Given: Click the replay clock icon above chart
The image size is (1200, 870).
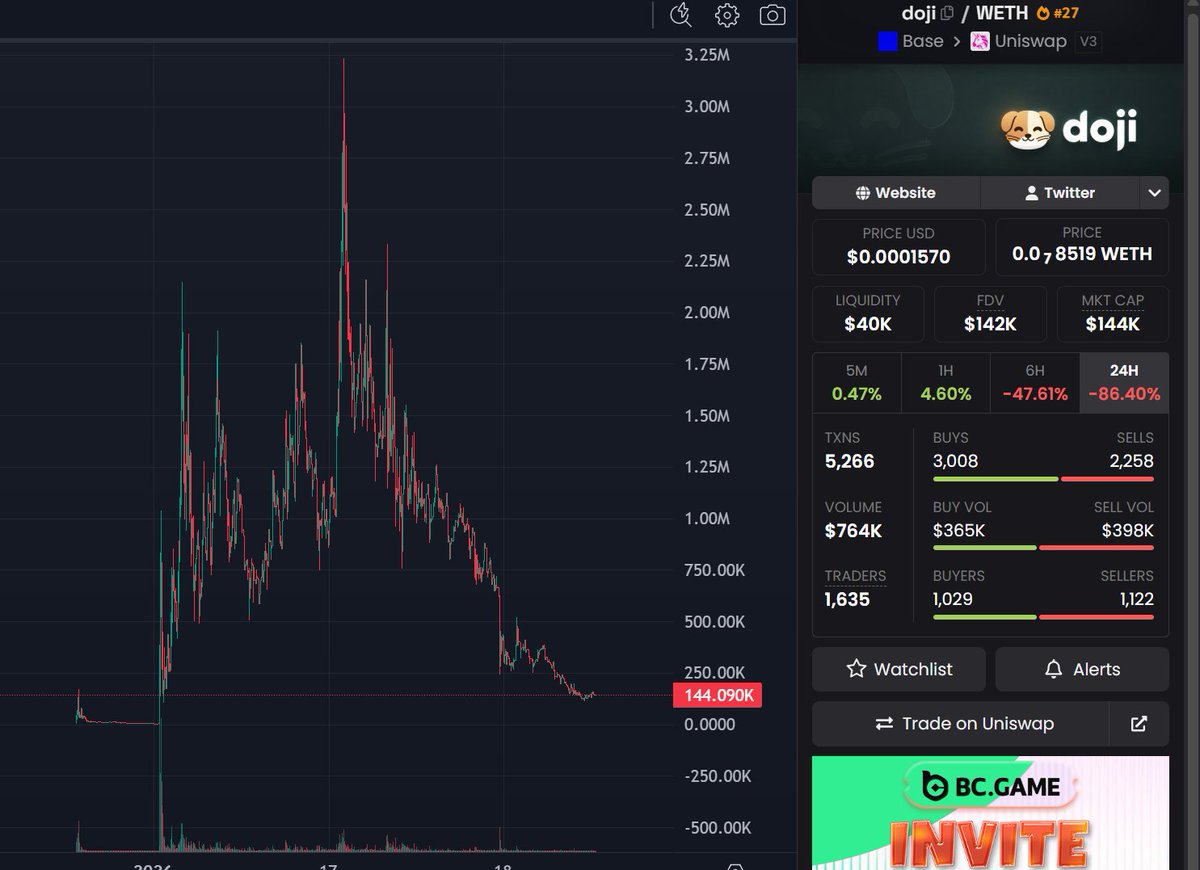Looking at the screenshot, I should pyautogui.click(x=681, y=14).
